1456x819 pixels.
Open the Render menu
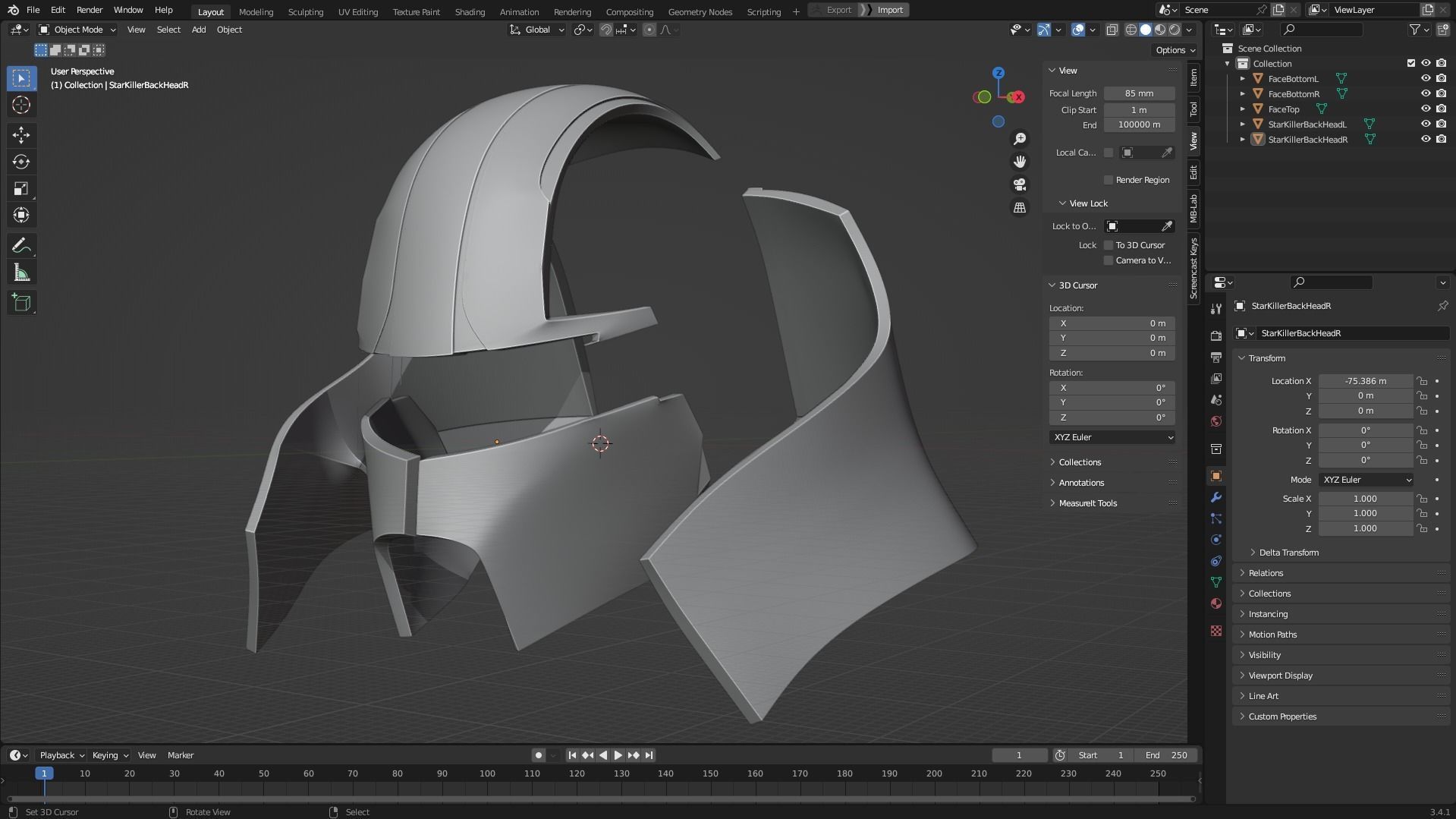(x=90, y=10)
